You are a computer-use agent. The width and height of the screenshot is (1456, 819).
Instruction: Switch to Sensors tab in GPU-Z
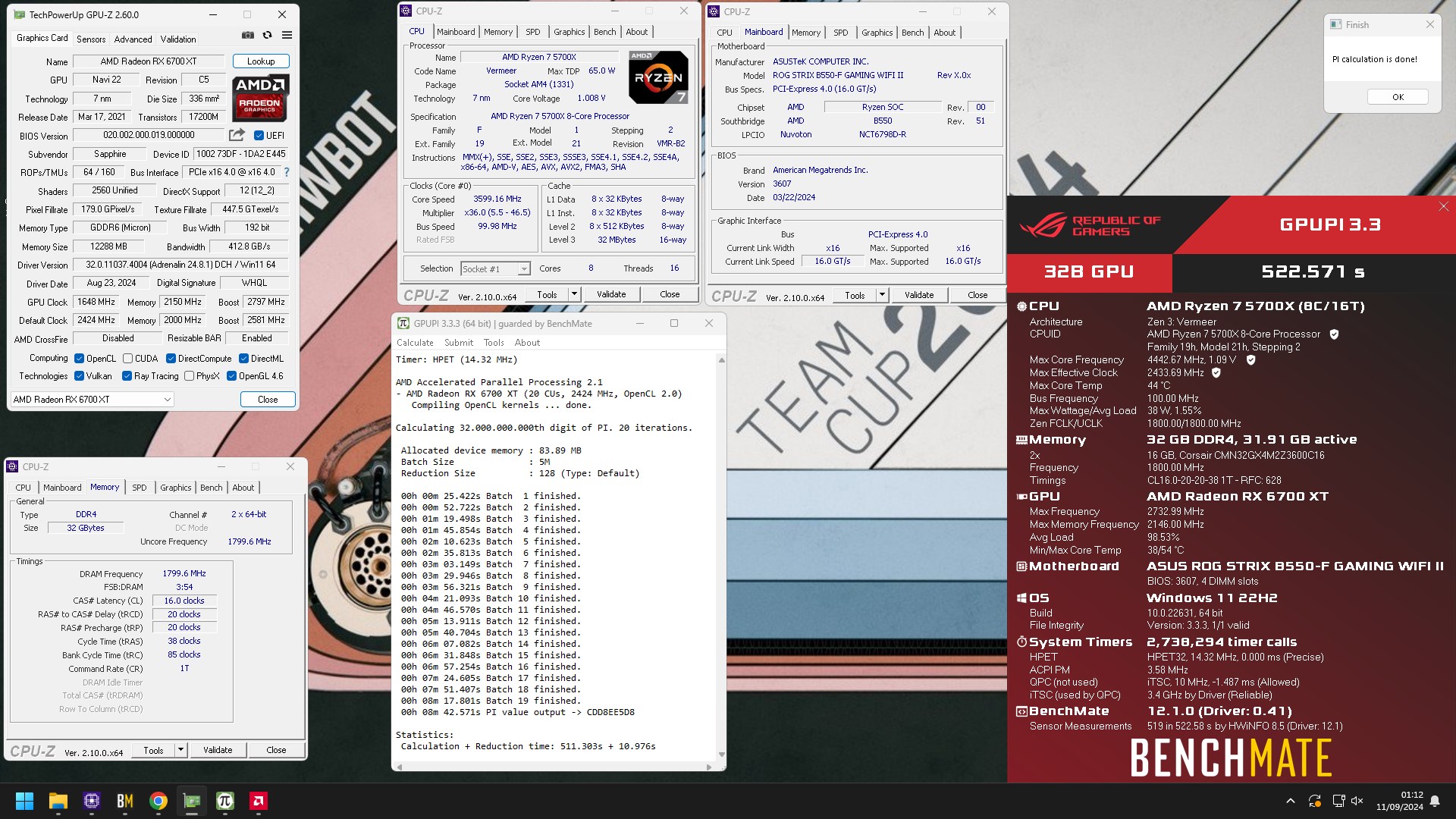pos(91,39)
